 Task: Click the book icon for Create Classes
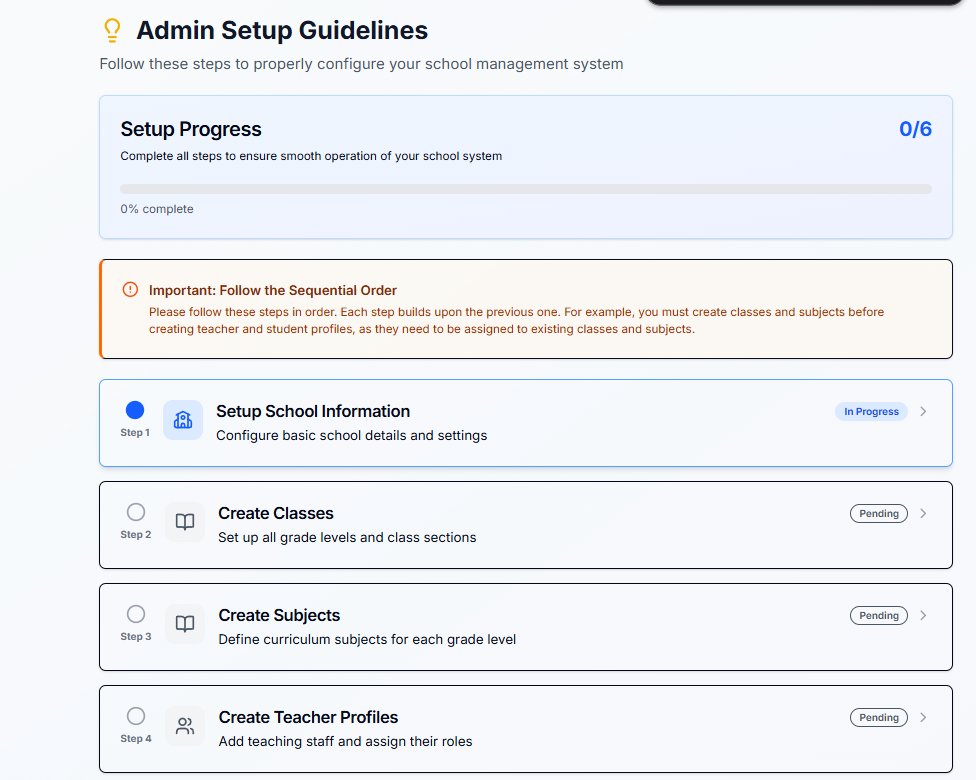click(x=185, y=522)
